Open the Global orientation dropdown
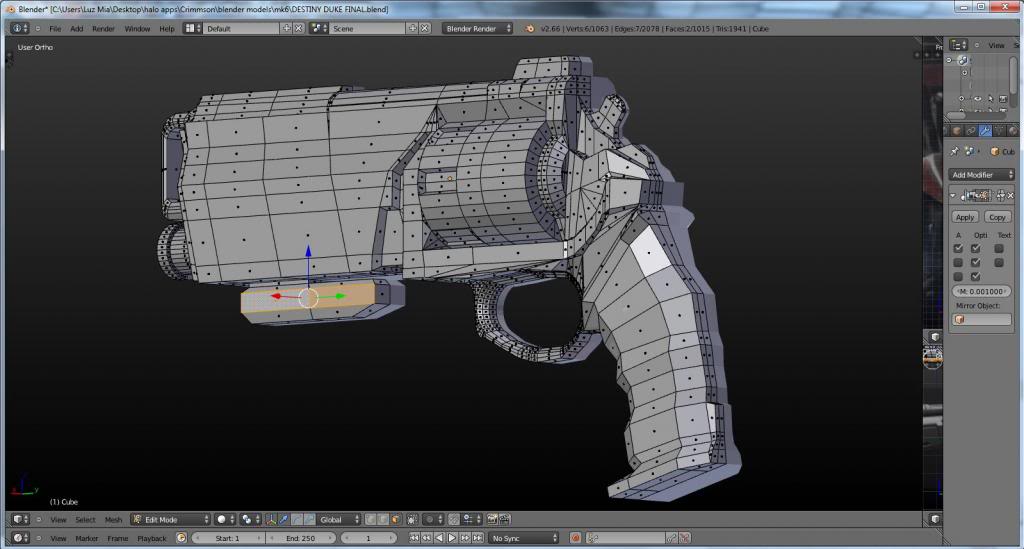The width and height of the screenshot is (1024, 549). pyautogui.click(x=337, y=520)
